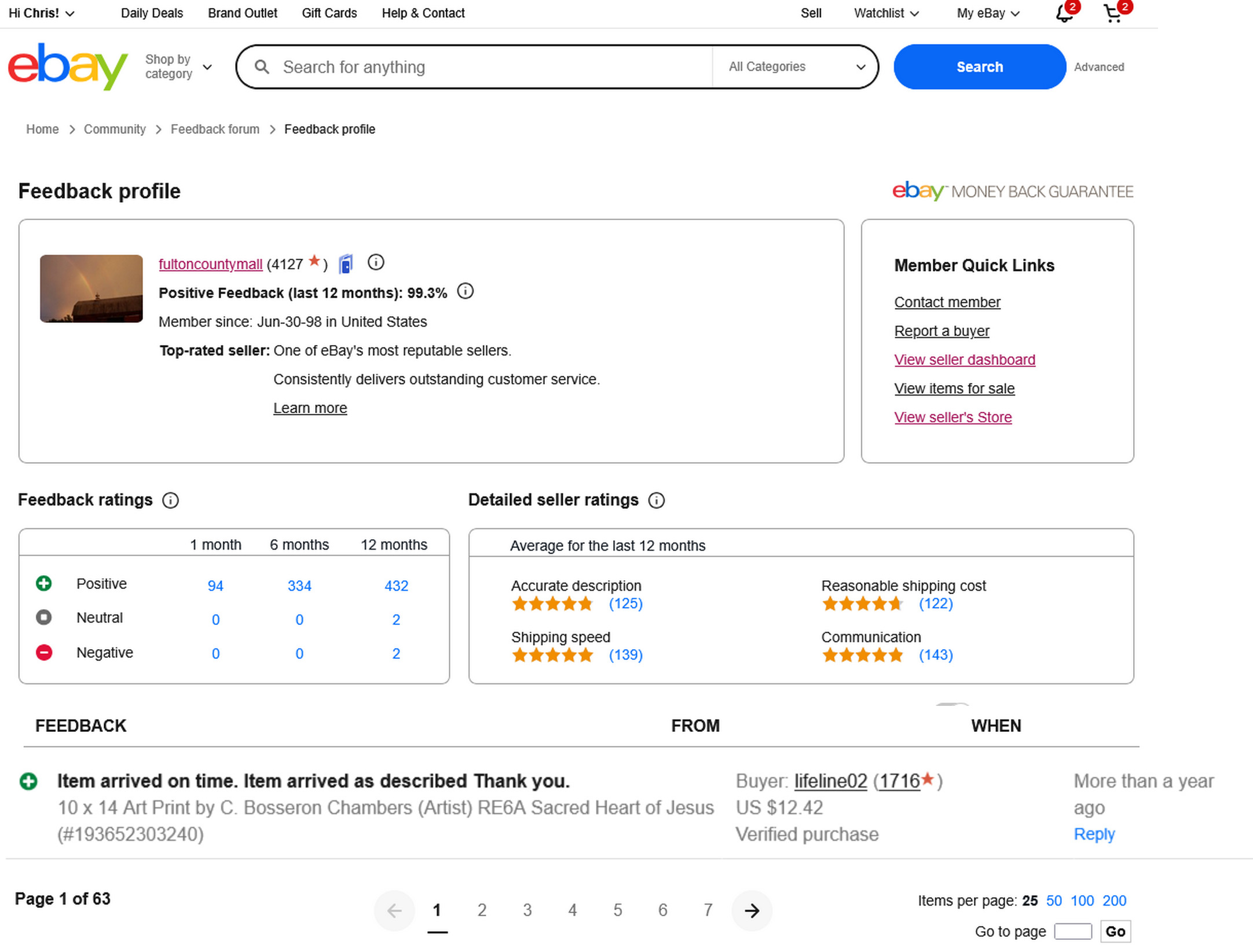The image size is (1253, 952).
Task: Expand the Watchlist dropdown
Action: point(886,13)
